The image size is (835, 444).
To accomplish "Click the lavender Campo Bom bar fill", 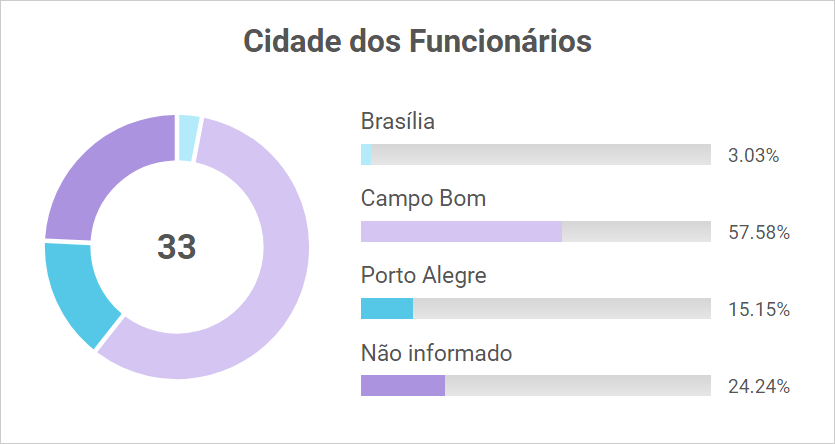I will pyautogui.click(x=461, y=231).
